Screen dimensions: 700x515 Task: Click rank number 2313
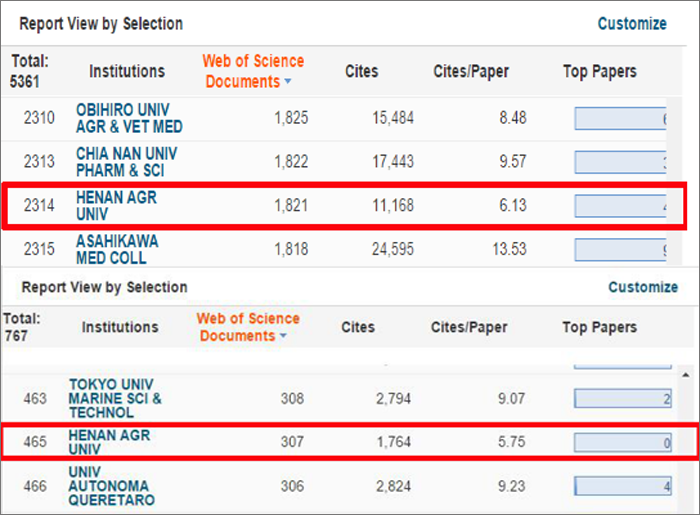point(39,162)
